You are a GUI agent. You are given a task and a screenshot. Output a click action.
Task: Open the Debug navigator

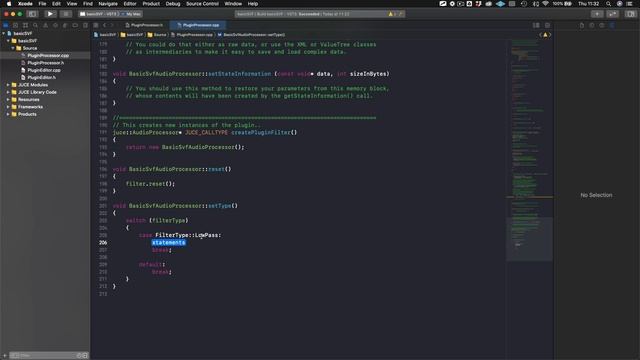(65, 25)
